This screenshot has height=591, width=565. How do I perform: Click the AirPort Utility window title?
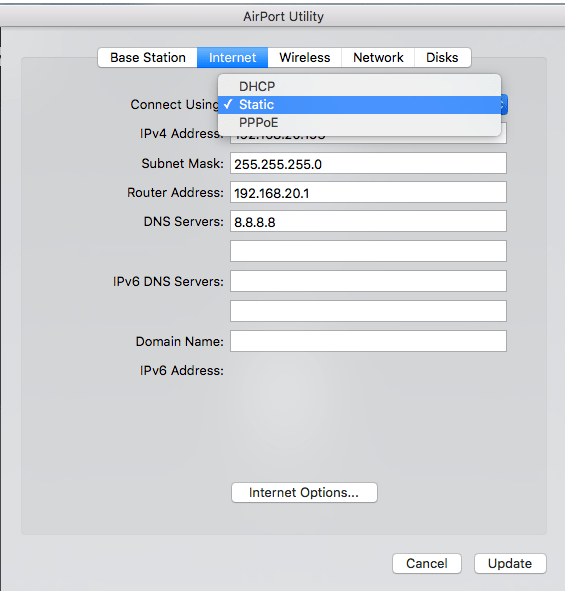(x=283, y=17)
